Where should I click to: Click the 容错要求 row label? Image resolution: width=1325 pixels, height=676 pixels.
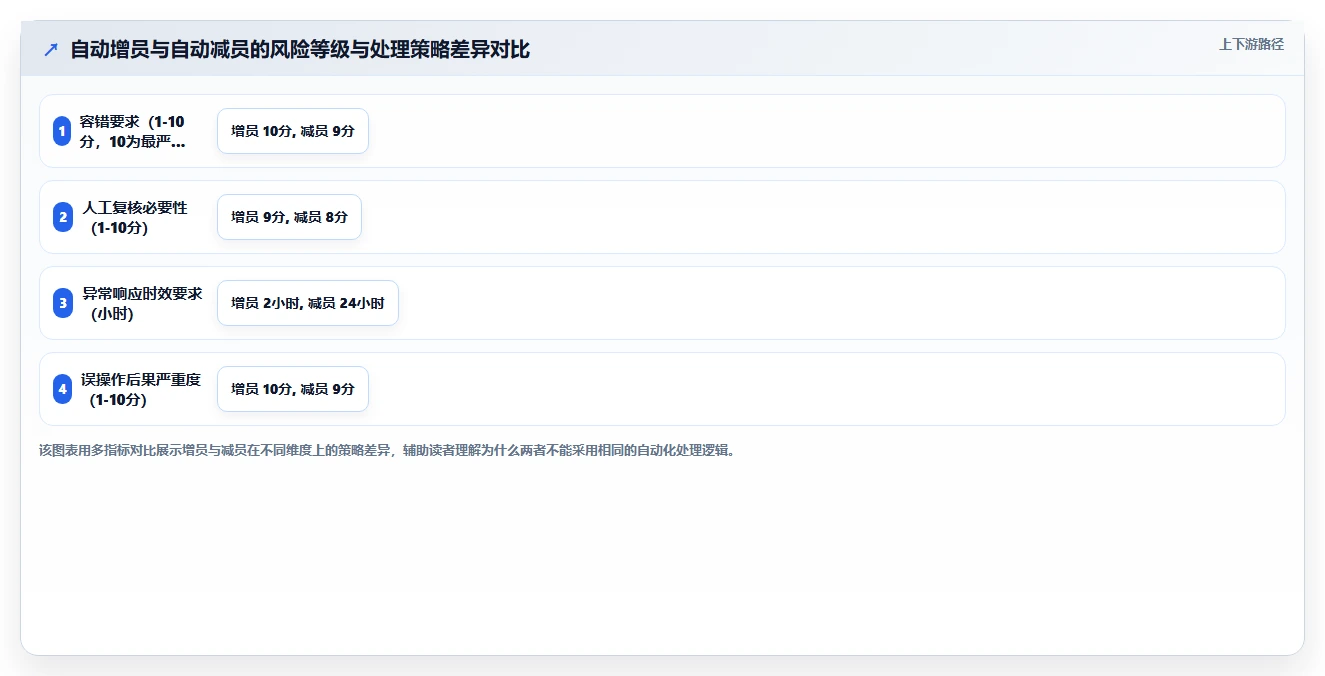(133, 131)
